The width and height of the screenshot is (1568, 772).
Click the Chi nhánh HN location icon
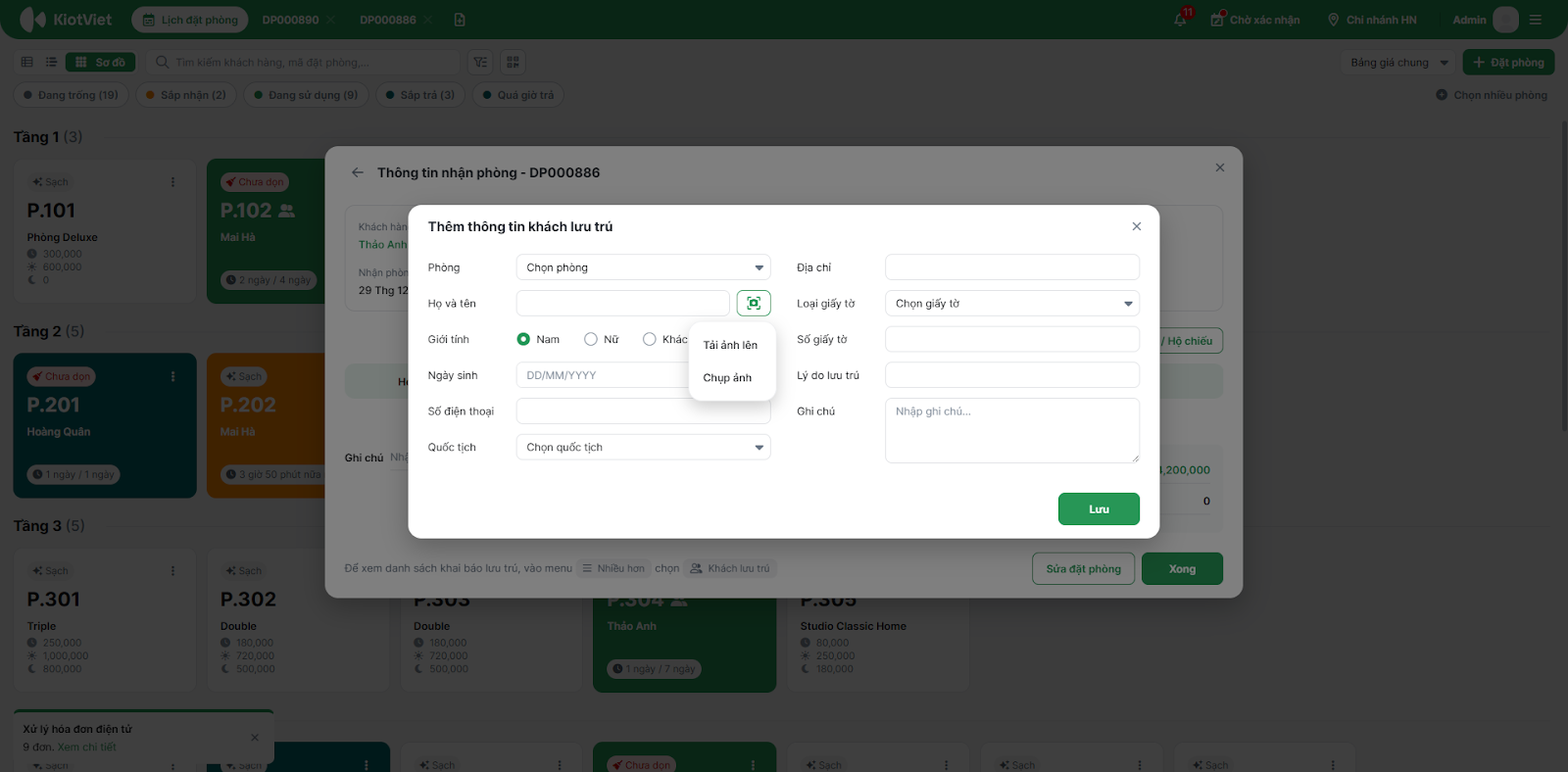1333,20
